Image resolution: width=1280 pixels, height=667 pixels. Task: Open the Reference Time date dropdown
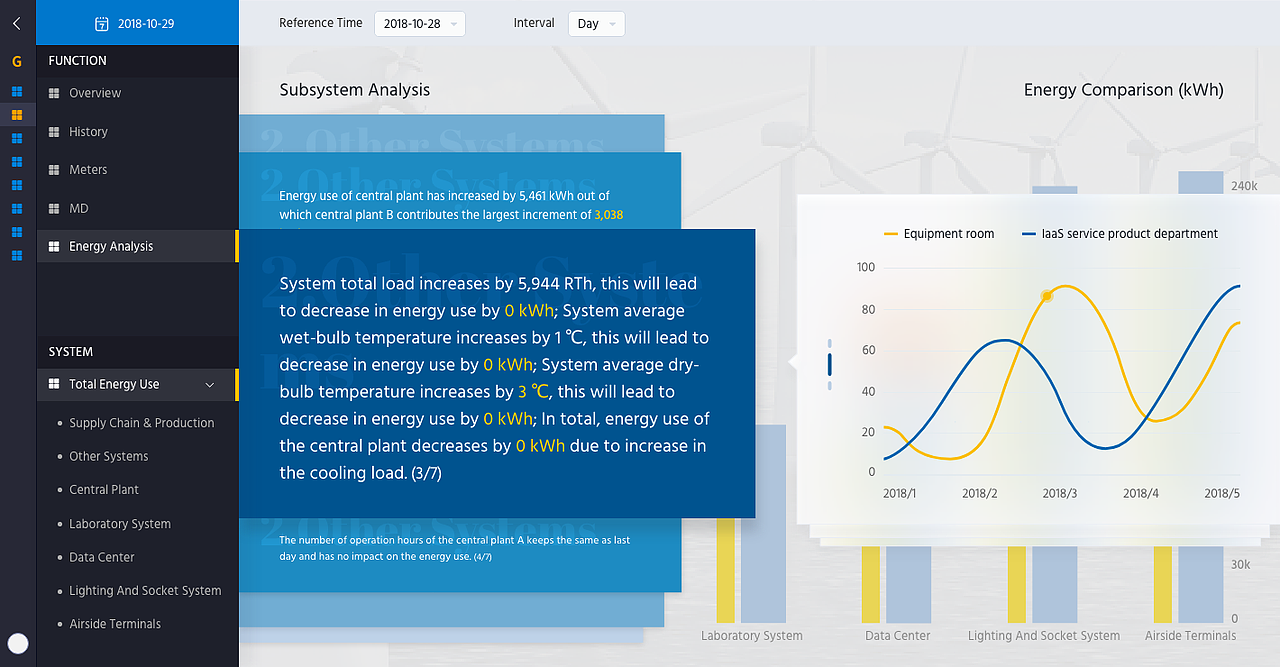(x=419, y=24)
